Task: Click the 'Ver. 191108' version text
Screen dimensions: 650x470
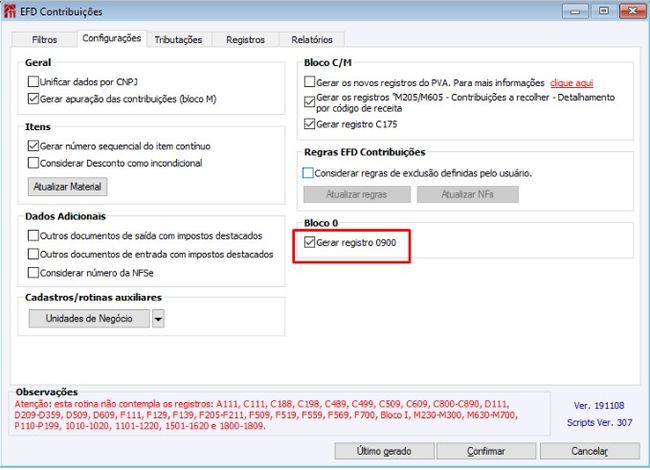Action: (x=599, y=406)
